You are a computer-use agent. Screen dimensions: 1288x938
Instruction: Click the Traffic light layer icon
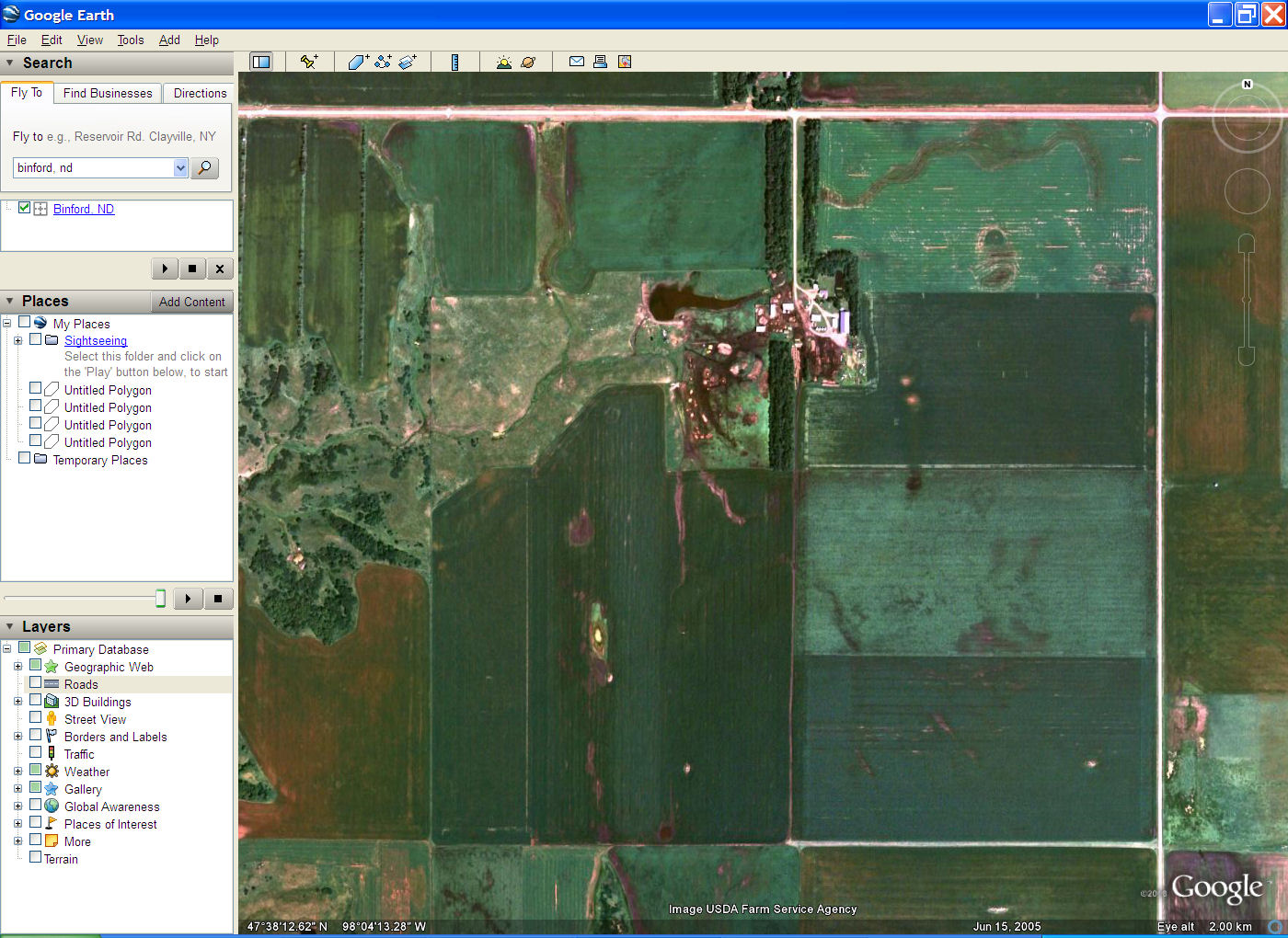tap(52, 754)
